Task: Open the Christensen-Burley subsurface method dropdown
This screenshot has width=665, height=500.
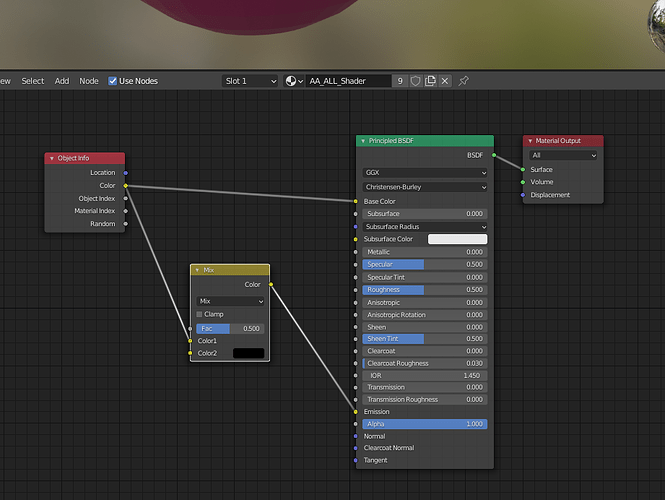Action: (425, 187)
